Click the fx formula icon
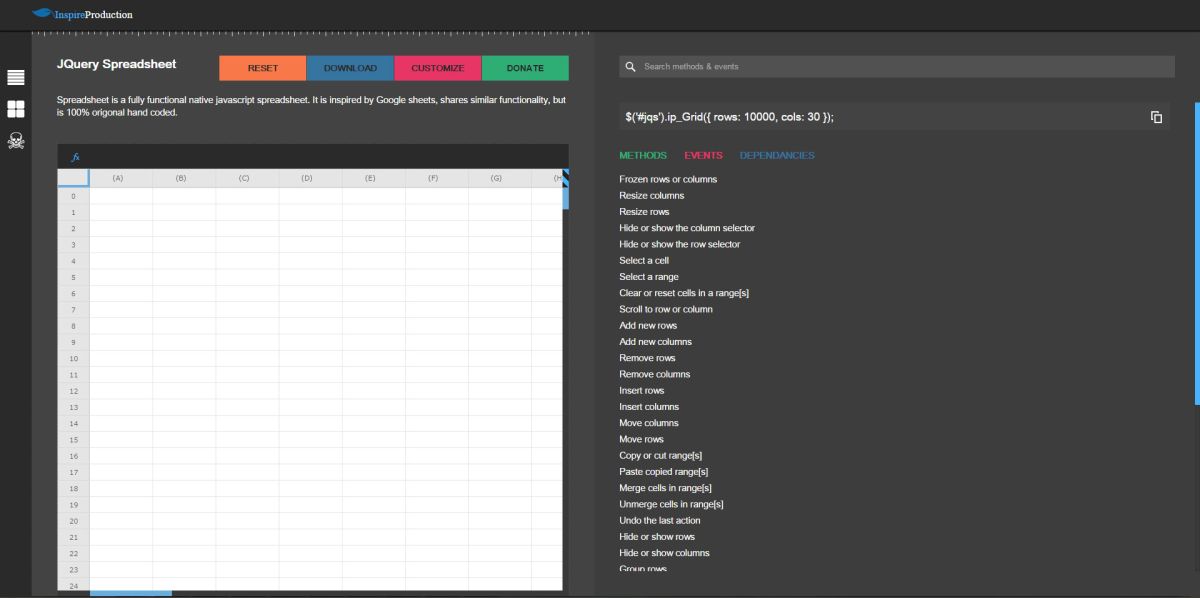 pyautogui.click(x=75, y=157)
